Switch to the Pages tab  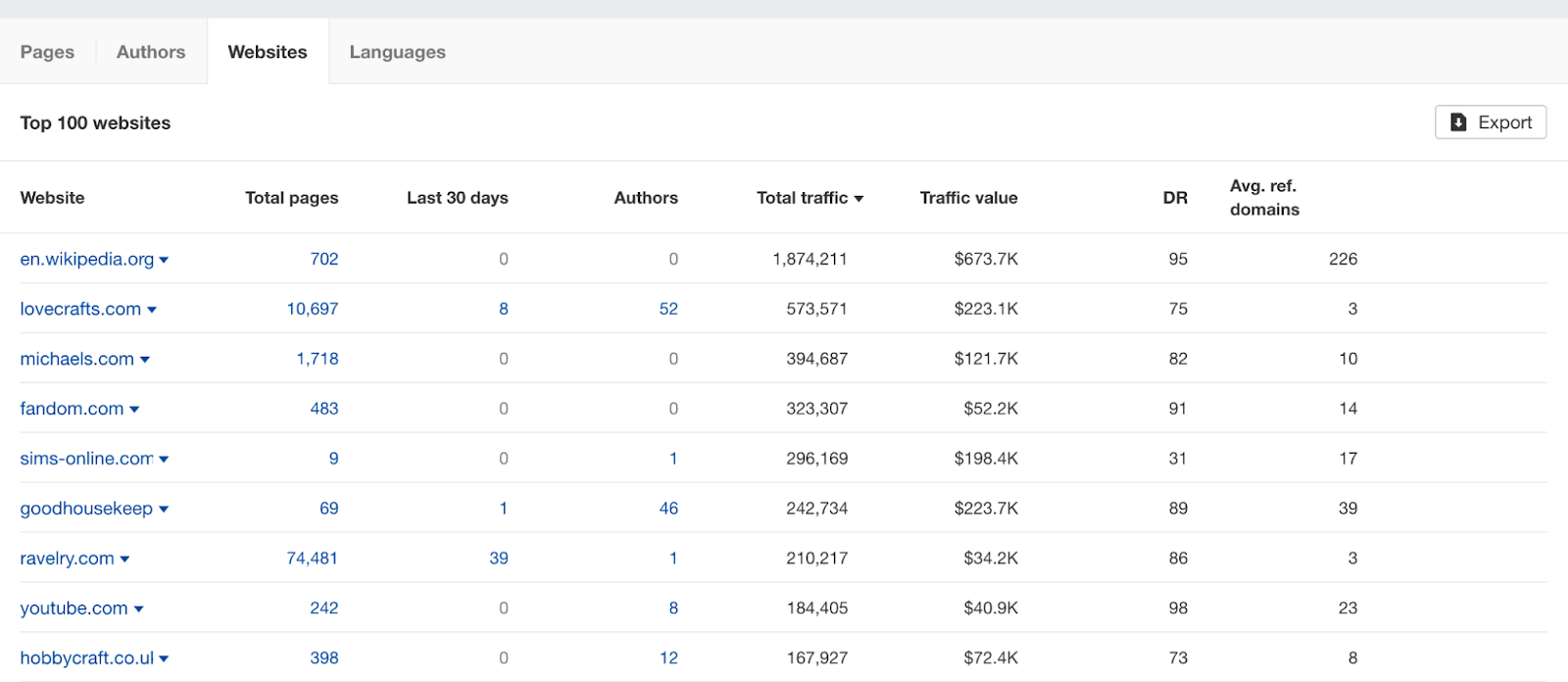coord(47,52)
